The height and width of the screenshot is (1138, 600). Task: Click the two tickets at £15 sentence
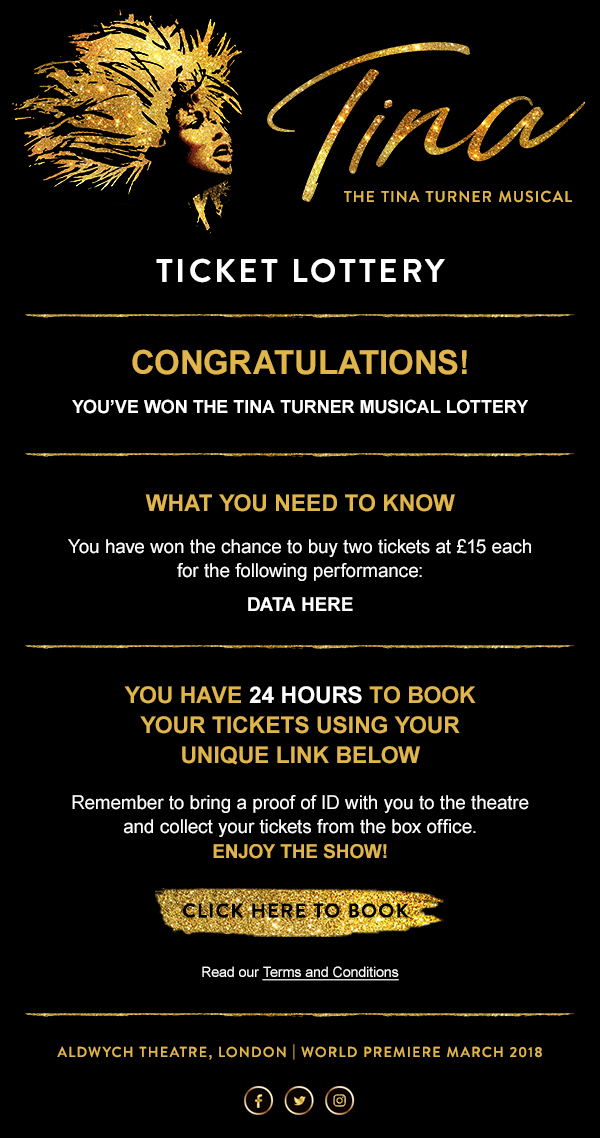[x=300, y=547]
